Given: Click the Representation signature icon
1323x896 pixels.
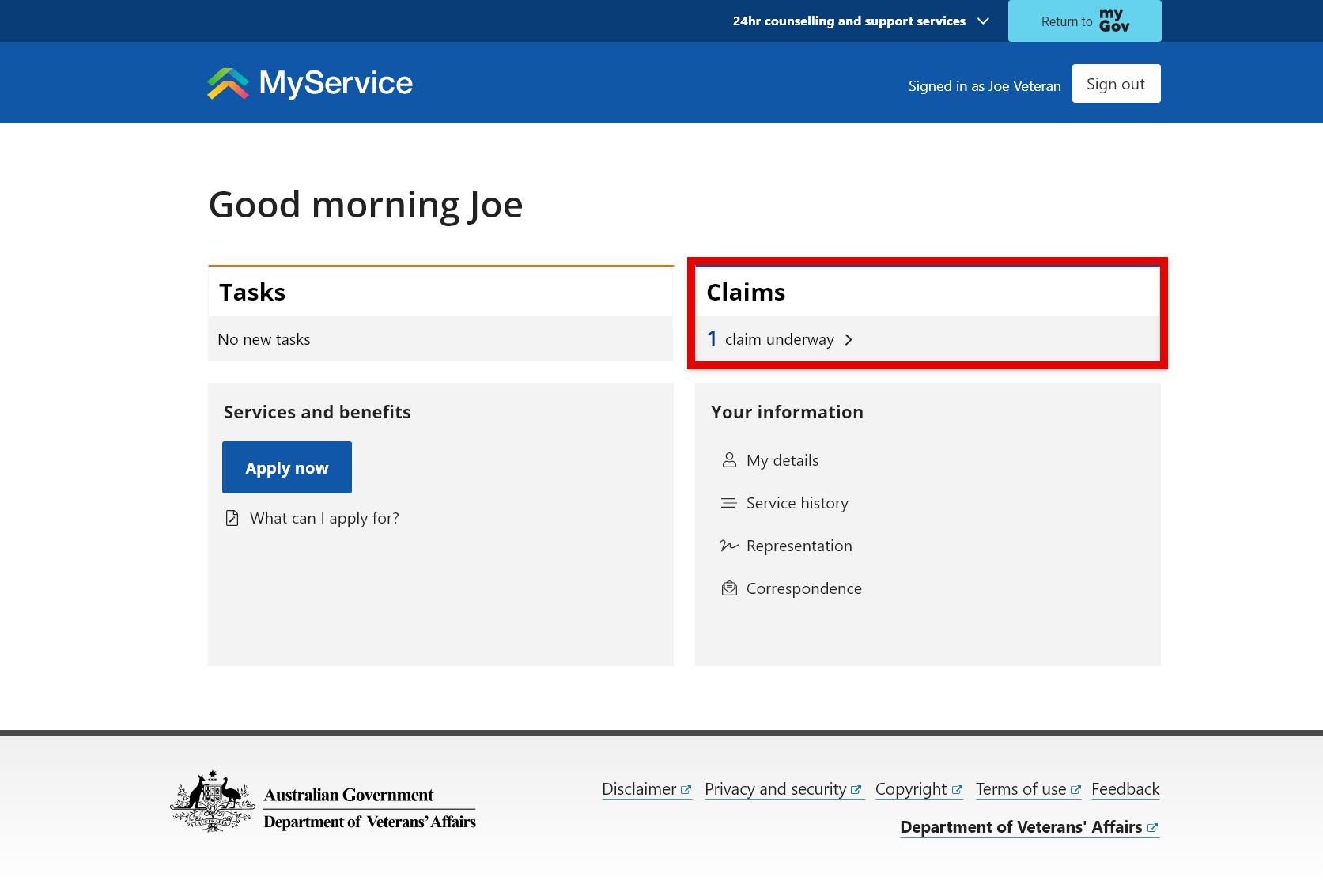Looking at the screenshot, I should coord(729,546).
